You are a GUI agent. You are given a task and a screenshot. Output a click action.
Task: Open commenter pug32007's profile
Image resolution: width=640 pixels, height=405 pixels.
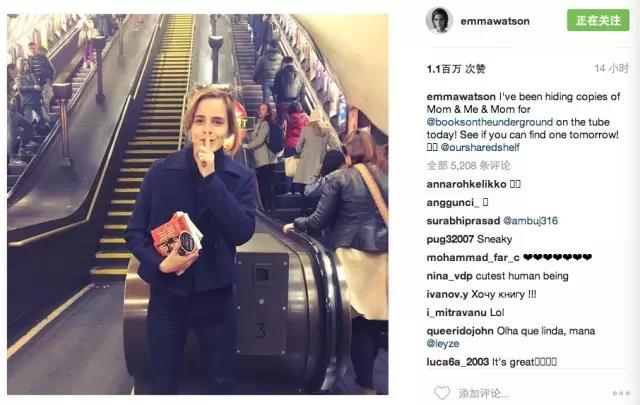(x=450, y=239)
